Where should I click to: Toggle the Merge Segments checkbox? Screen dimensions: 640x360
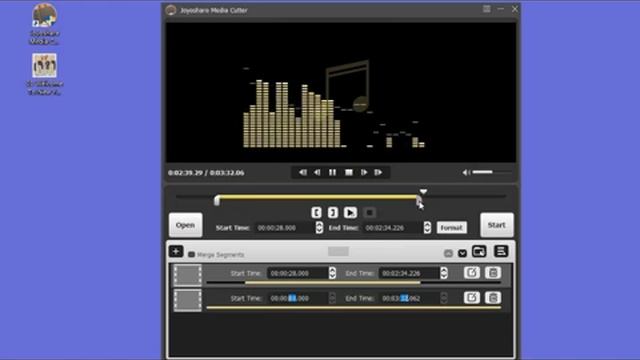tap(191, 255)
